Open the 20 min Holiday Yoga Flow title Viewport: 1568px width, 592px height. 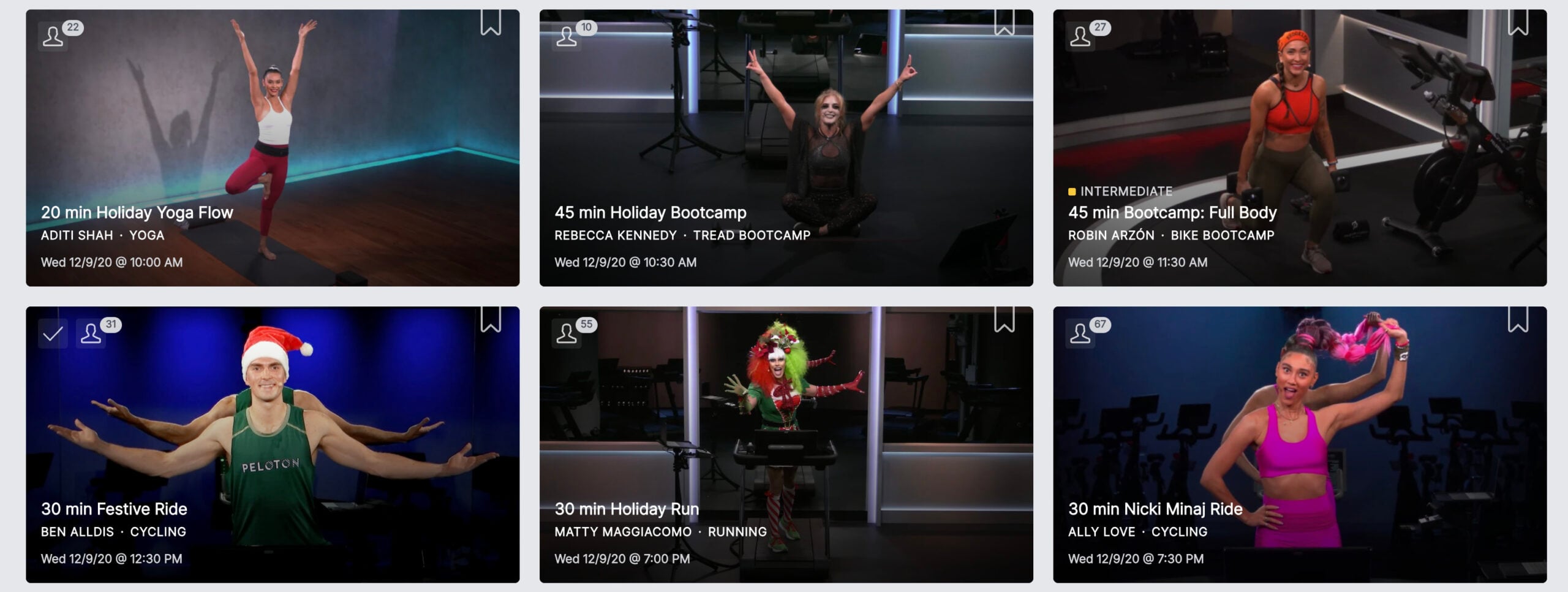point(137,213)
